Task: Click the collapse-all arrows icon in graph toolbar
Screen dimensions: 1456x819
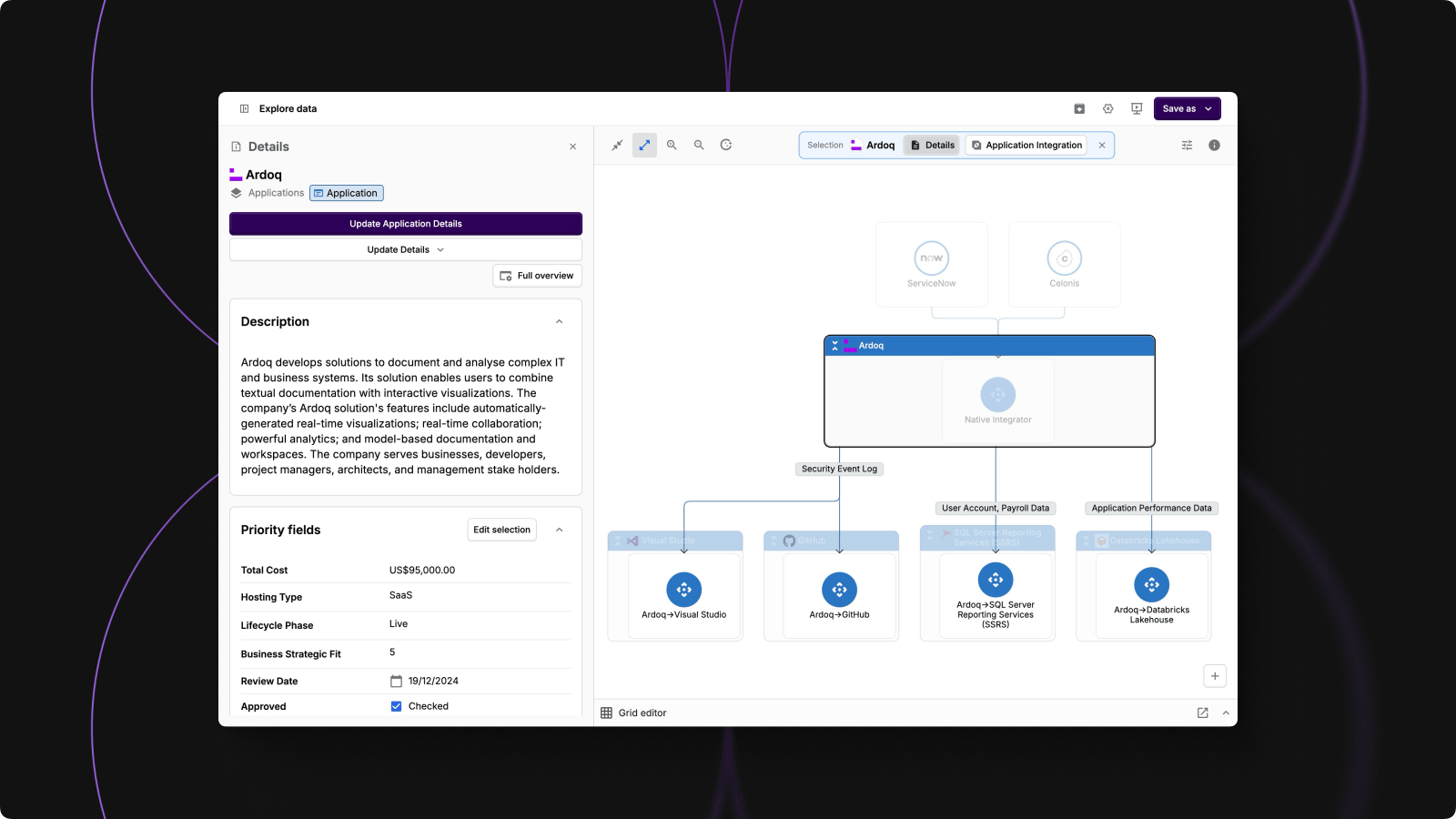Action: (x=617, y=145)
